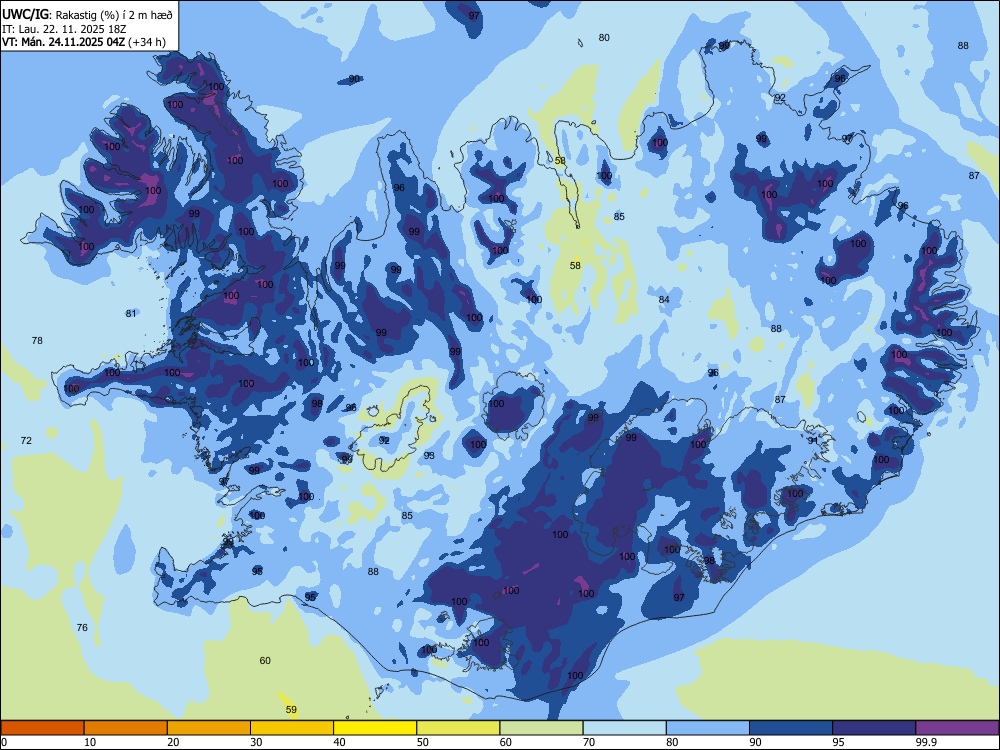Click the dark orange 0–10 legend swatch
This screenshot has width=1000, height=750.
(42, 728)
